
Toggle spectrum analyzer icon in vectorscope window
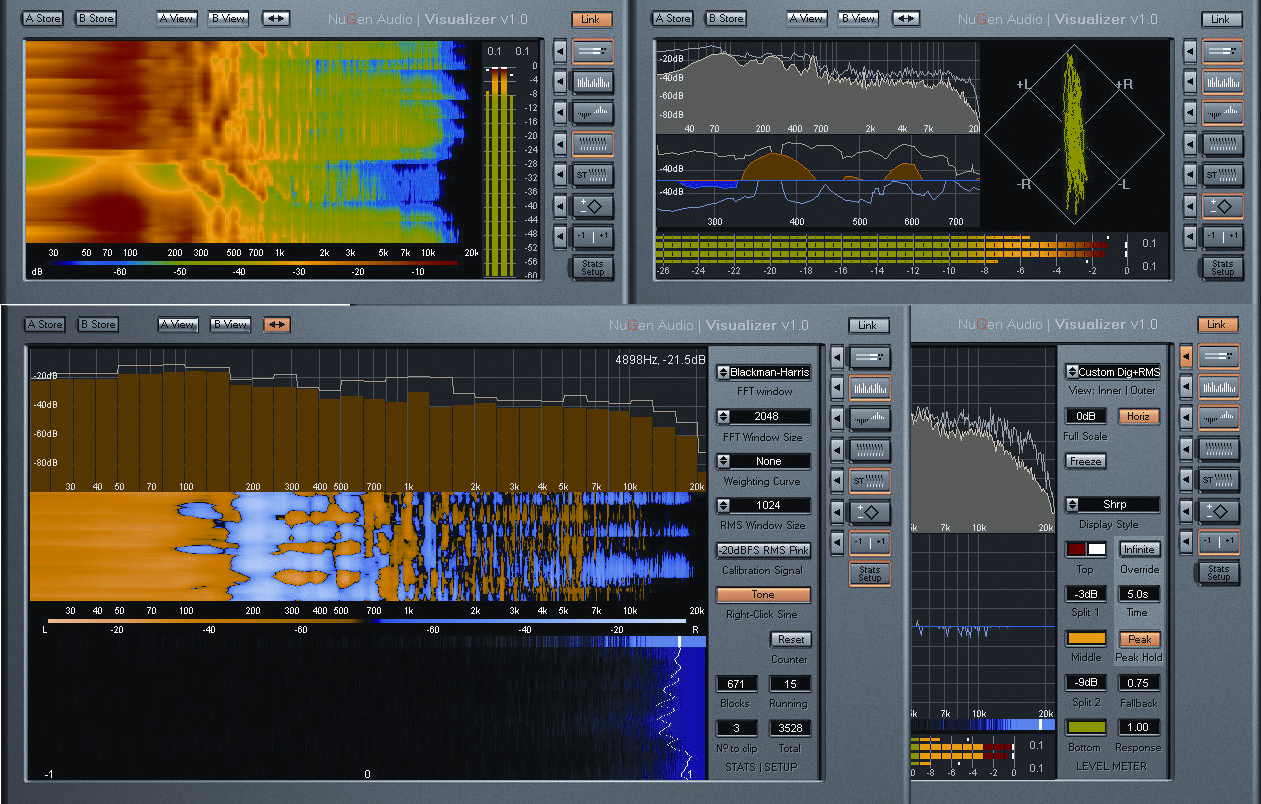[x=1223, y=82]
